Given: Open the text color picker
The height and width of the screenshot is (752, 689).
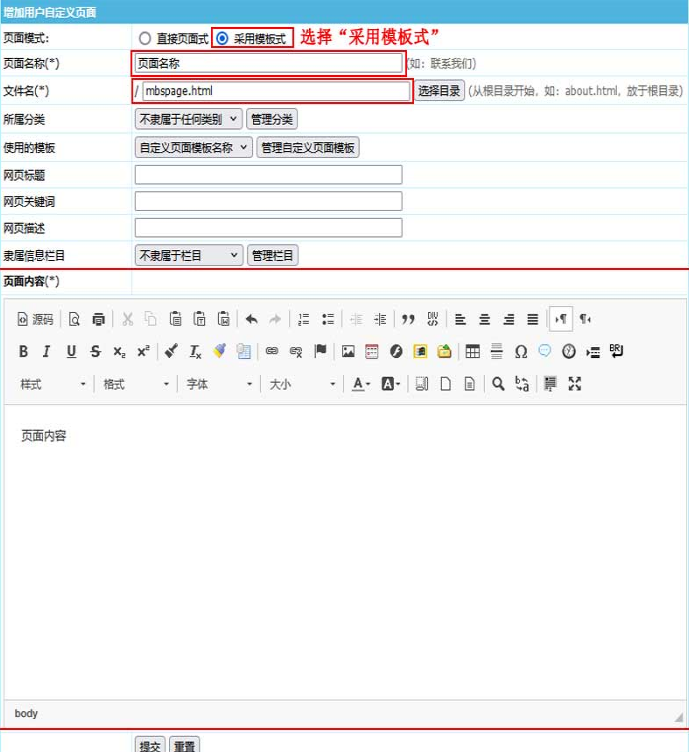Looking at the screenshot, I should point(361,384).
